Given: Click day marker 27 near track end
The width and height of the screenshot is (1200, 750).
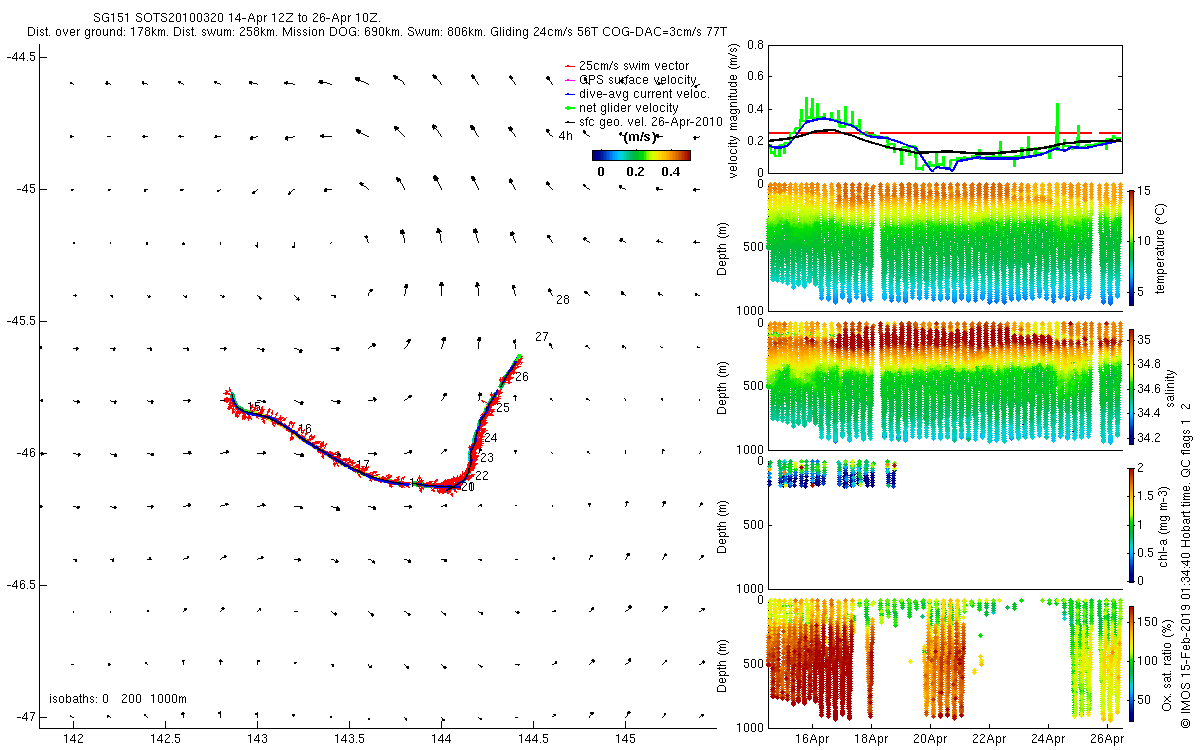Looking at the screenshot, I should click(542, 337).
